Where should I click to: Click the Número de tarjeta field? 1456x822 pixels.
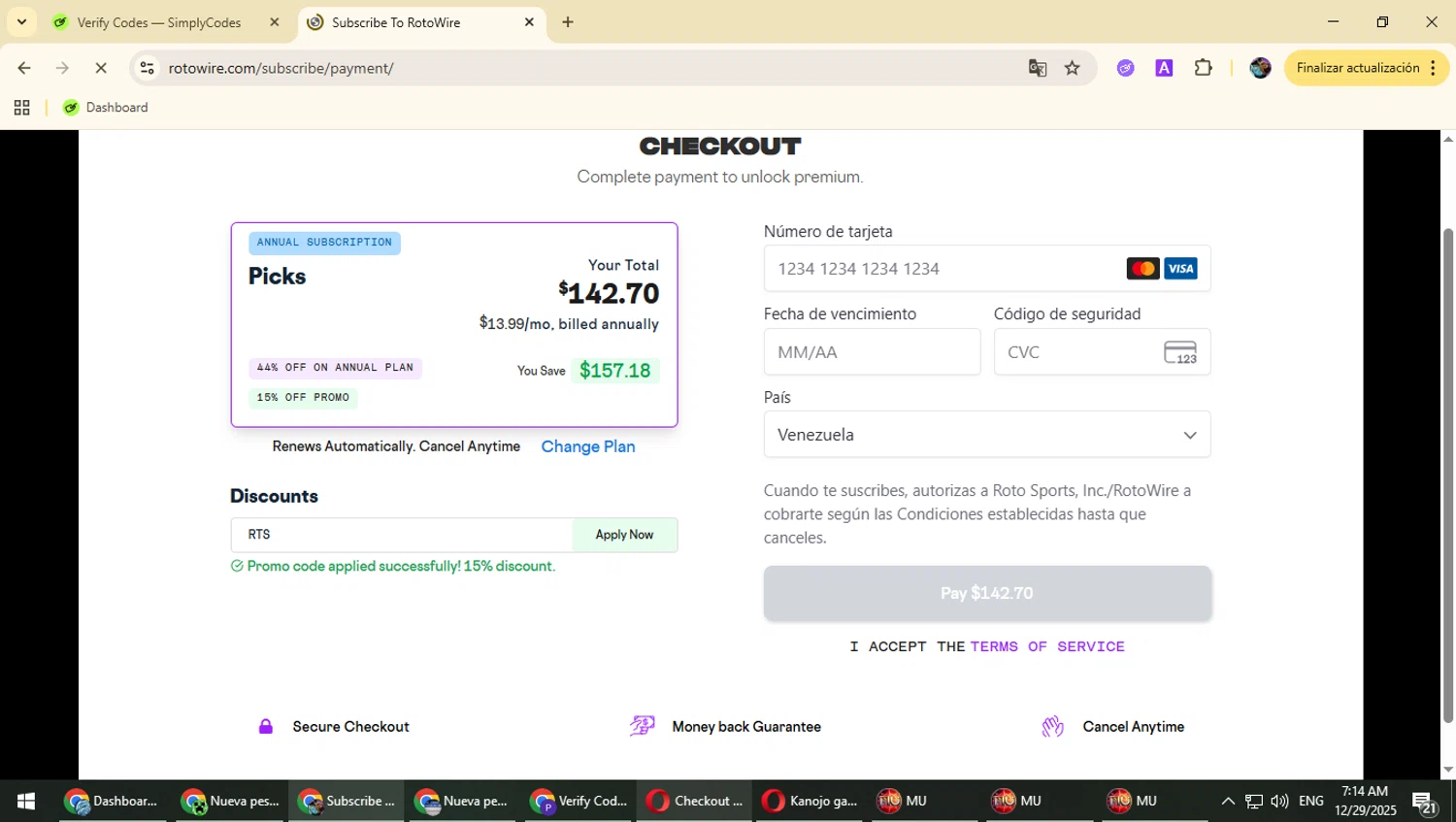987,269
